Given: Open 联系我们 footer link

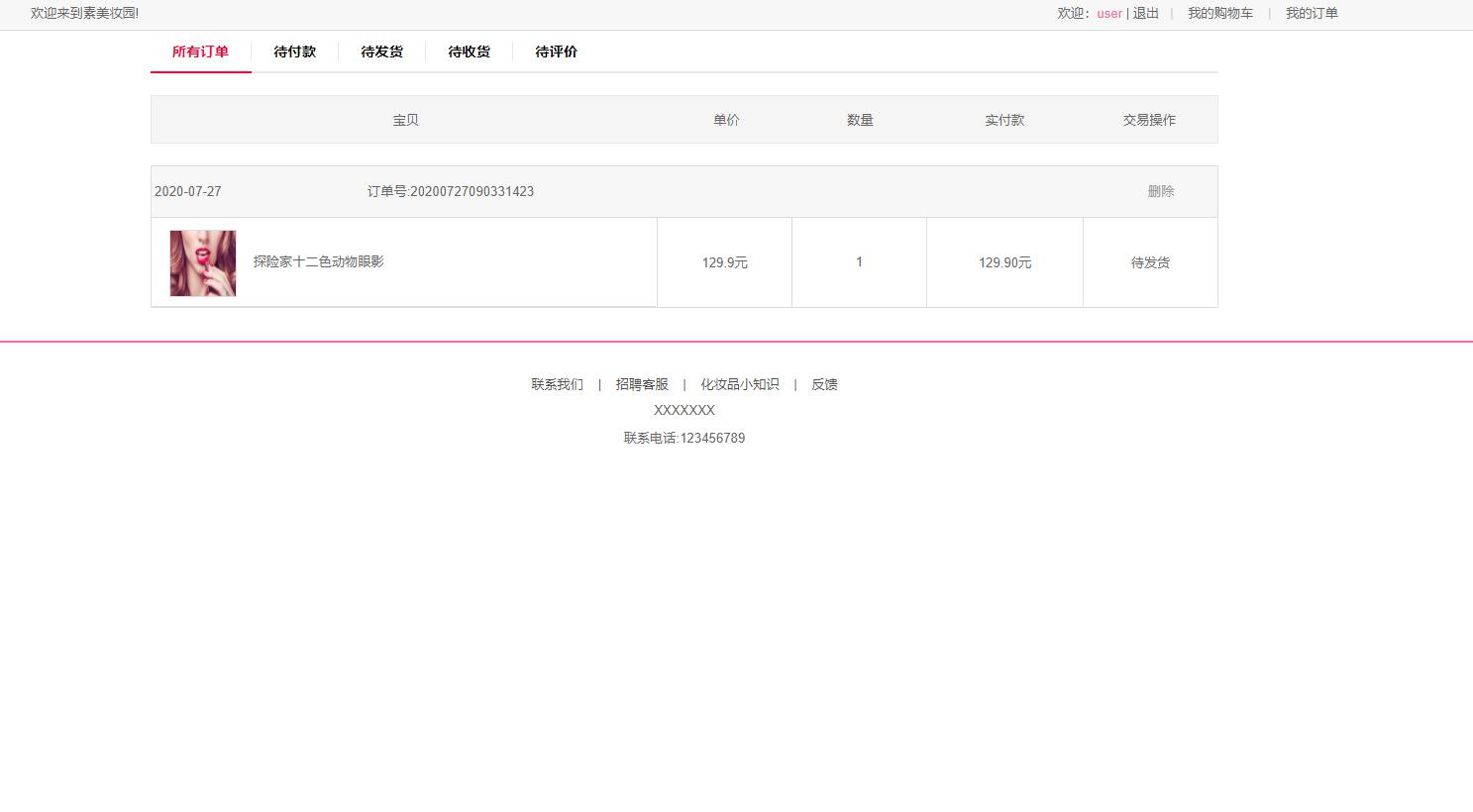Looking at the screenshot, I should pos(557,384).
